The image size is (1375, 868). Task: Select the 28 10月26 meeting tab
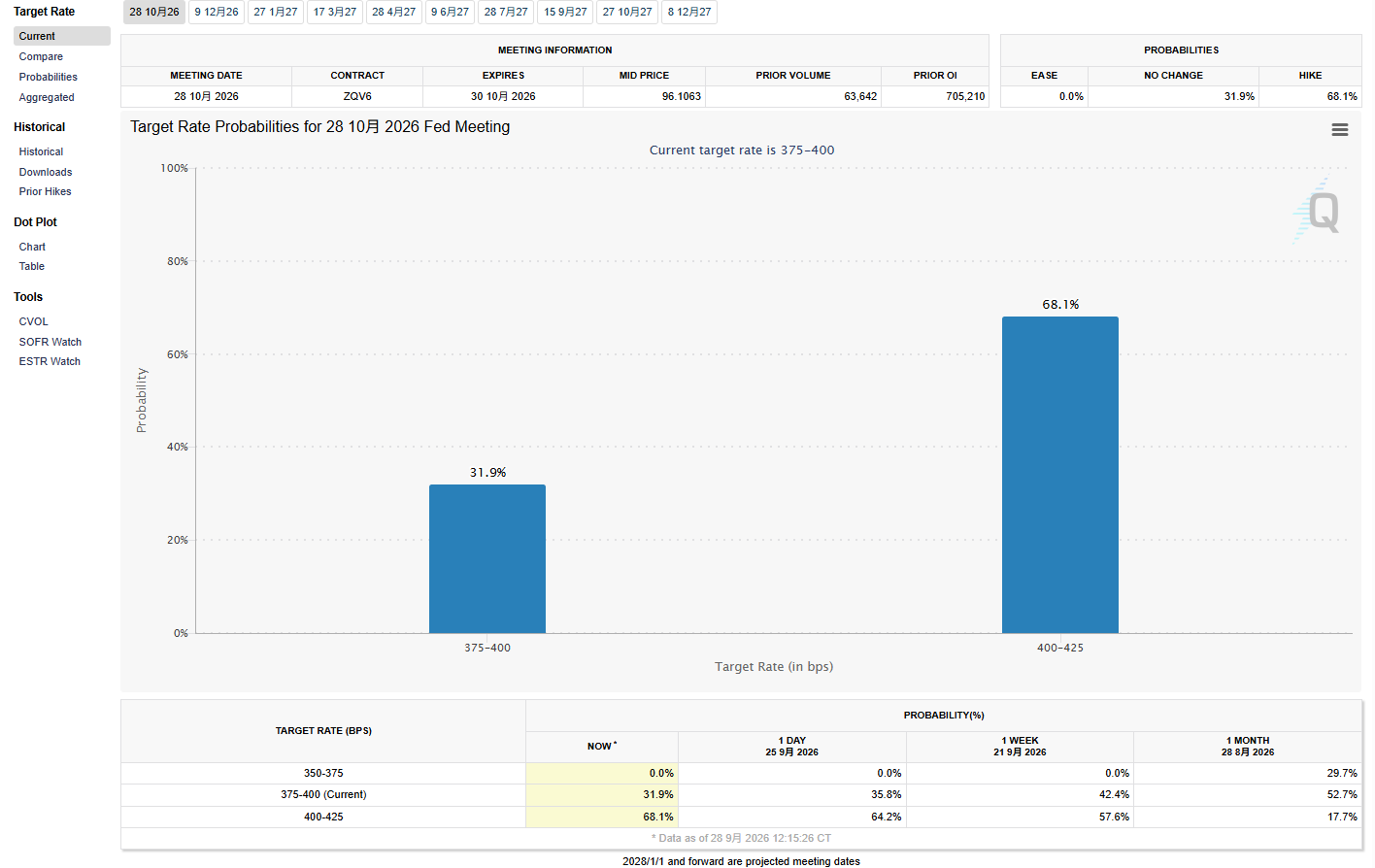click(x=154, y=12)
